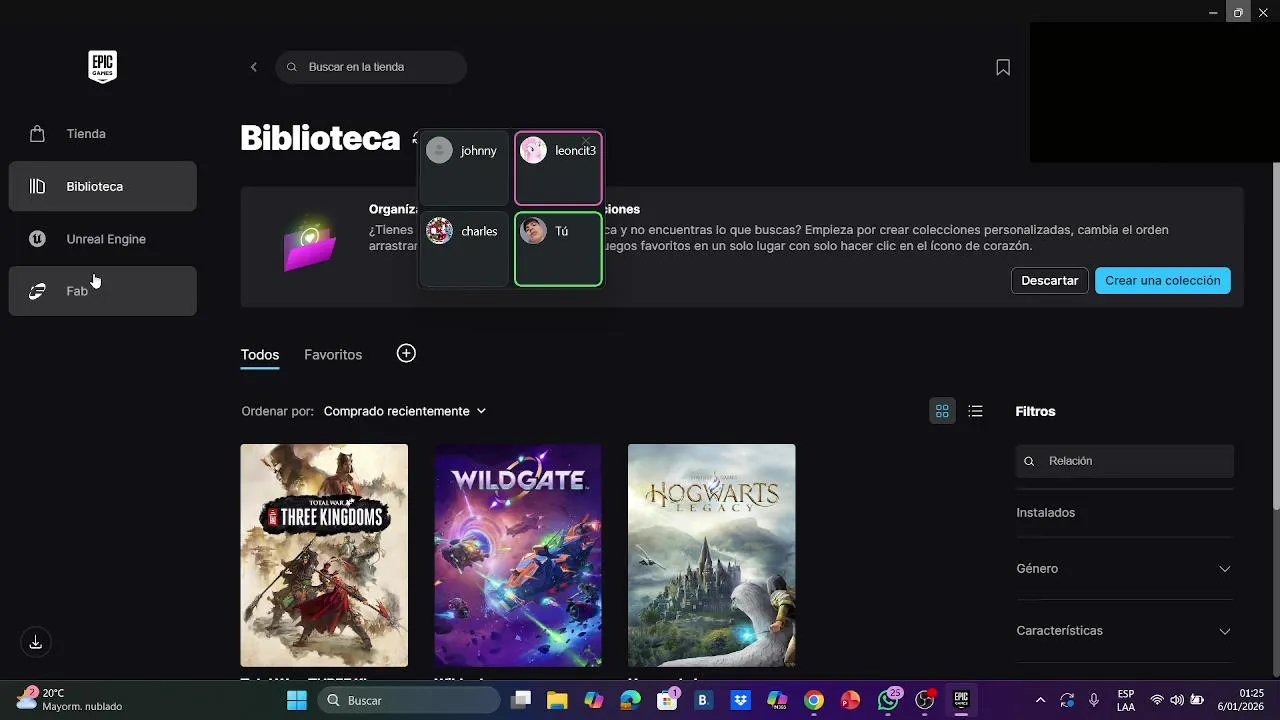Image resolution: width=1280 pixels, height=720 pixels.
Task: Open OBS Studio from the taskbar
Action: (925, 700)
